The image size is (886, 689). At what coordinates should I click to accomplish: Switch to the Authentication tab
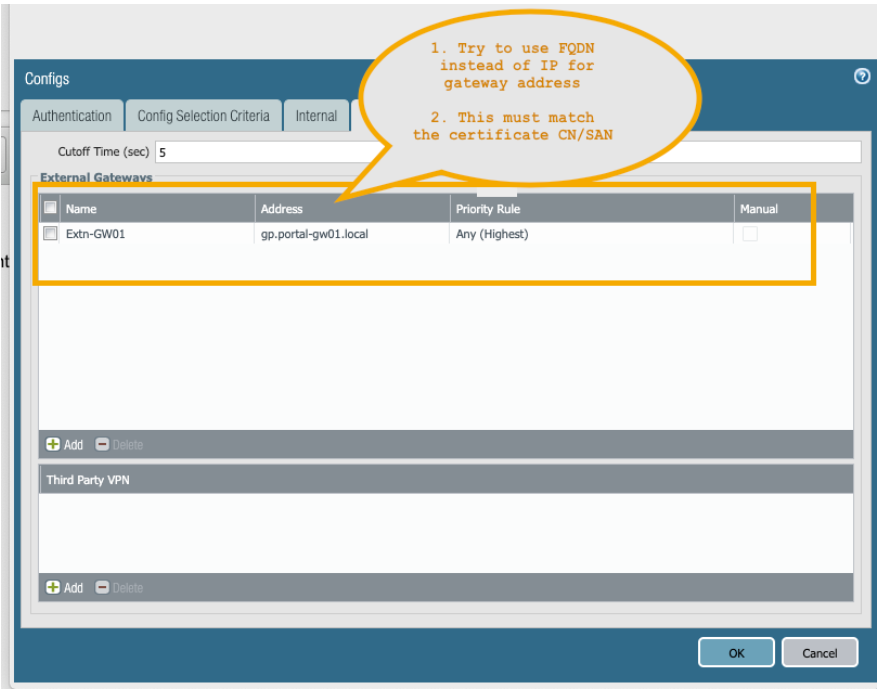click(x=70, y=115)
